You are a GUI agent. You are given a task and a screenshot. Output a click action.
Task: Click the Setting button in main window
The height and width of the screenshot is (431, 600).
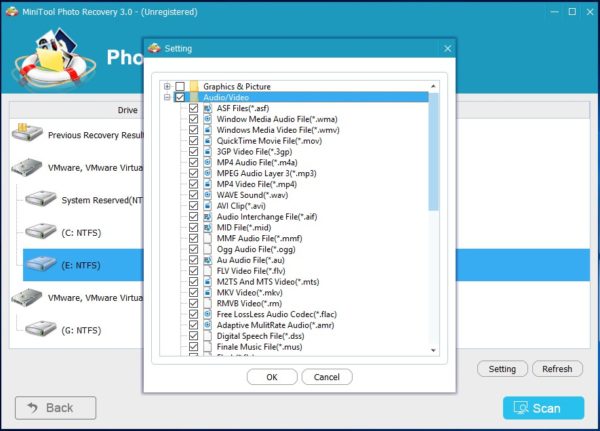502,369
